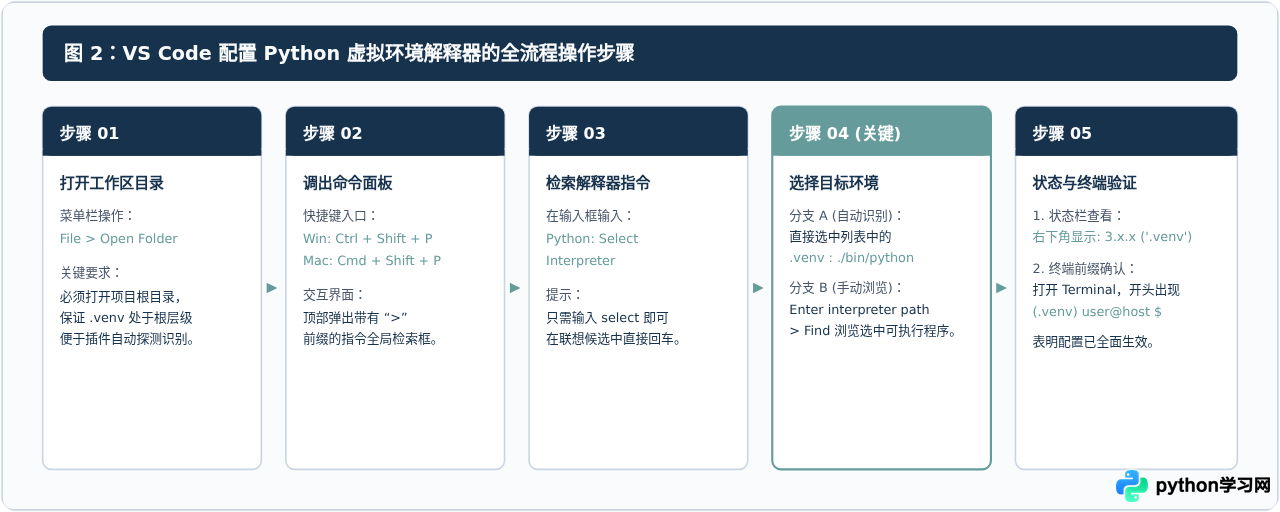Click the line 直接选中列表中的
The image size is (1280, 512).
pyautogui.click(x=840, y=237)
